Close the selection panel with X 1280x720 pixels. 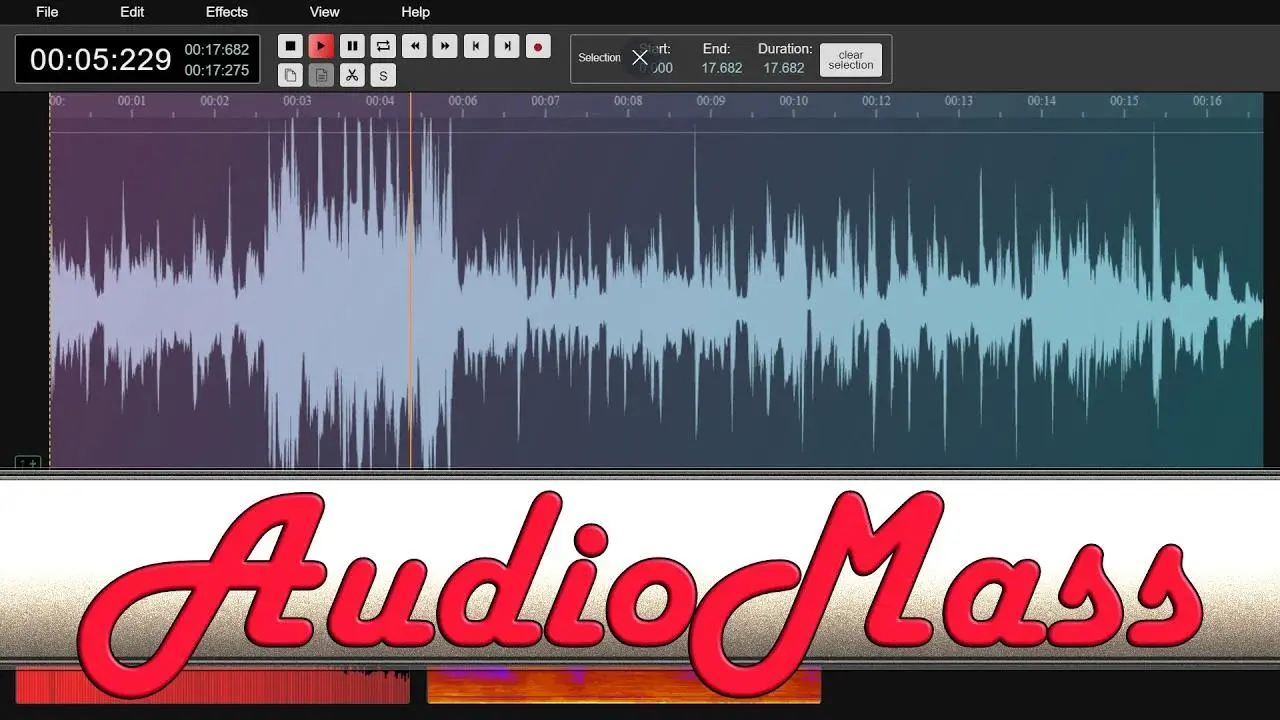point(640,58)
